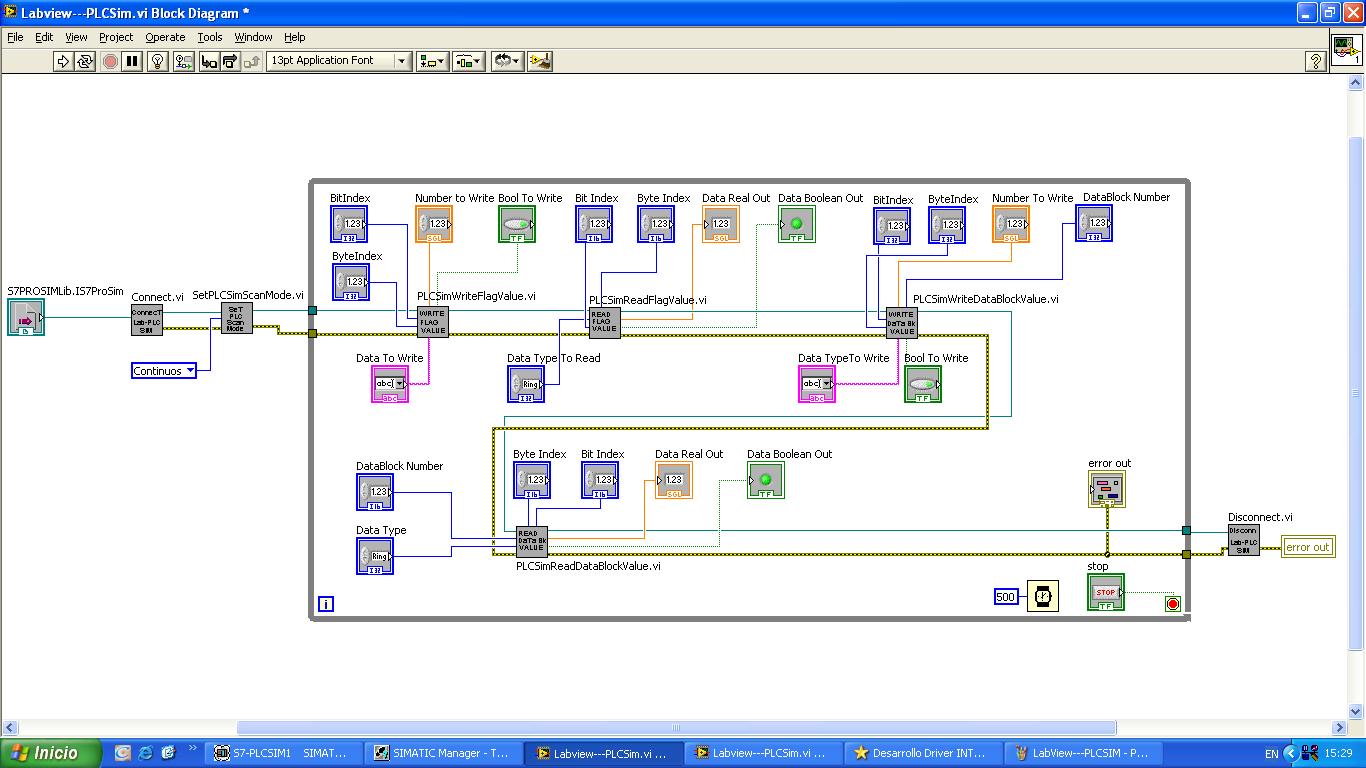Toggle the Pause button in toolbar

(x=132, y=61)
